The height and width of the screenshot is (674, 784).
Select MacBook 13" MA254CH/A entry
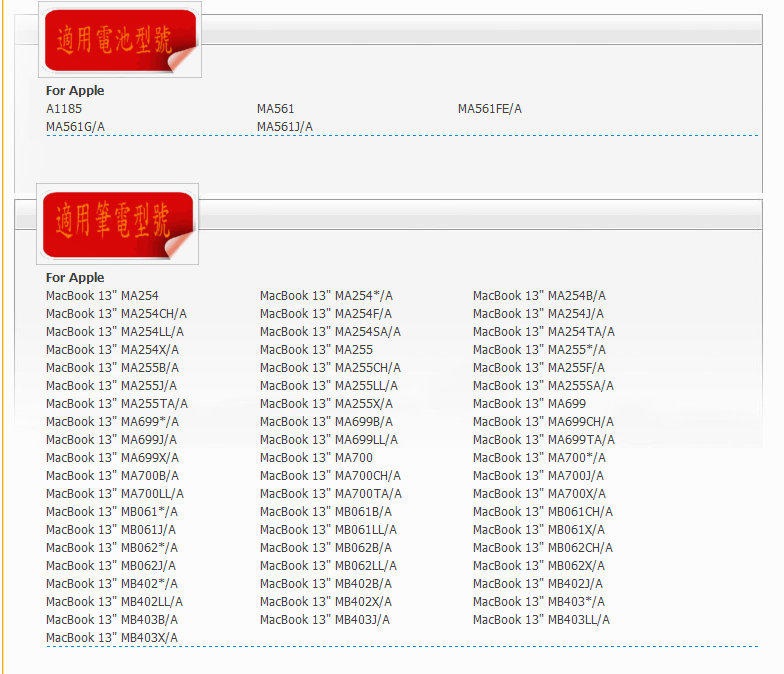click(x=116, y=314)
